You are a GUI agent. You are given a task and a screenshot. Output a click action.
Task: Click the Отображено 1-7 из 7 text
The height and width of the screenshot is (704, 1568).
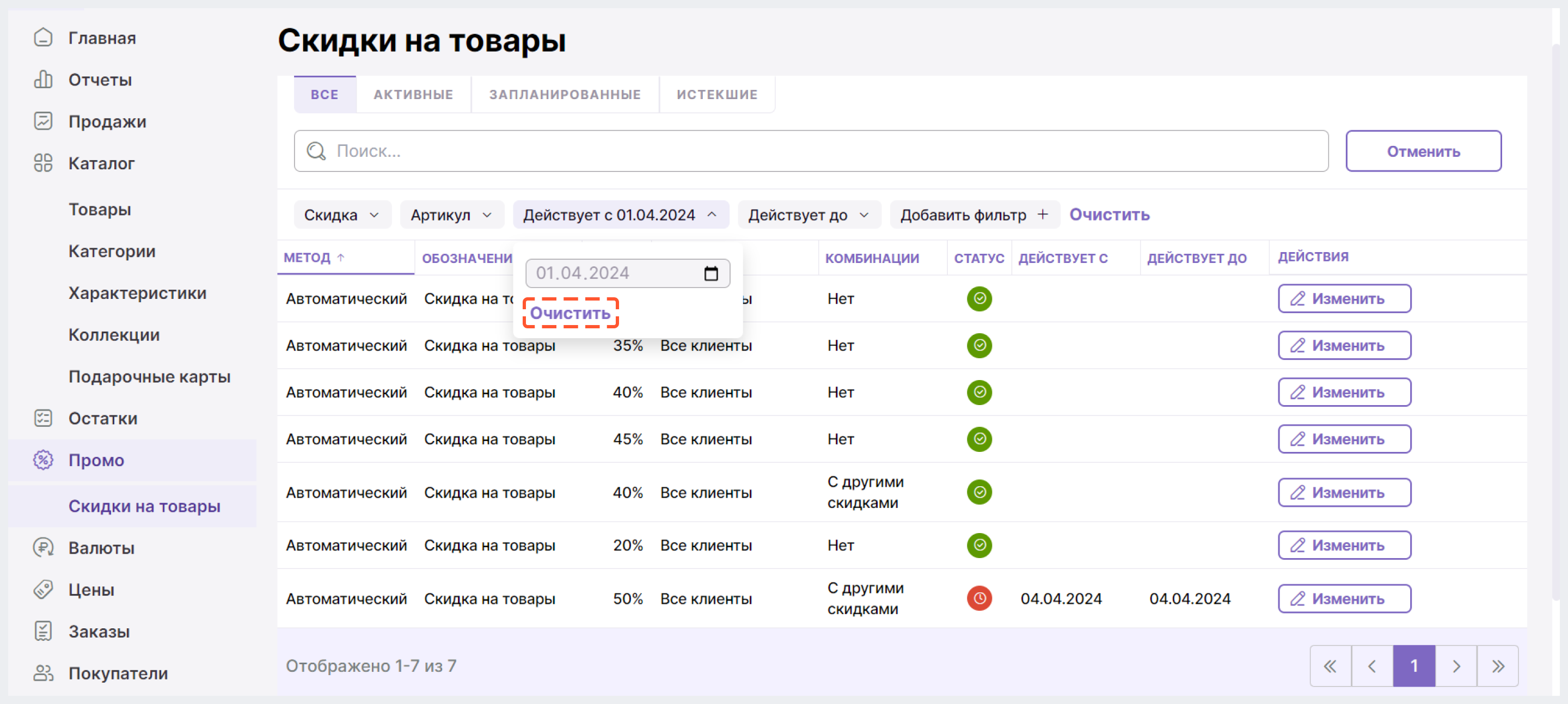[371, 666]
